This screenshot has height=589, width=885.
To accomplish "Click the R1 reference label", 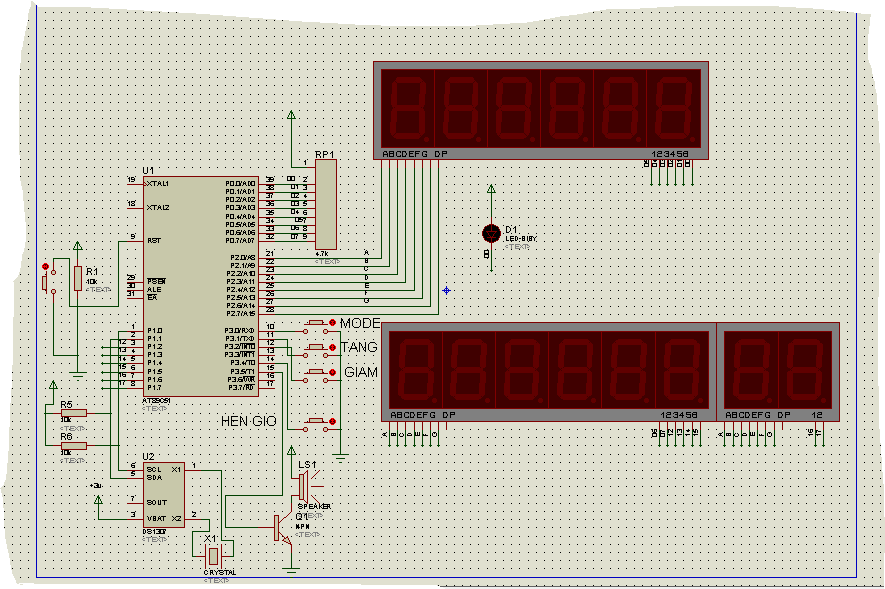I will (92, 272).
